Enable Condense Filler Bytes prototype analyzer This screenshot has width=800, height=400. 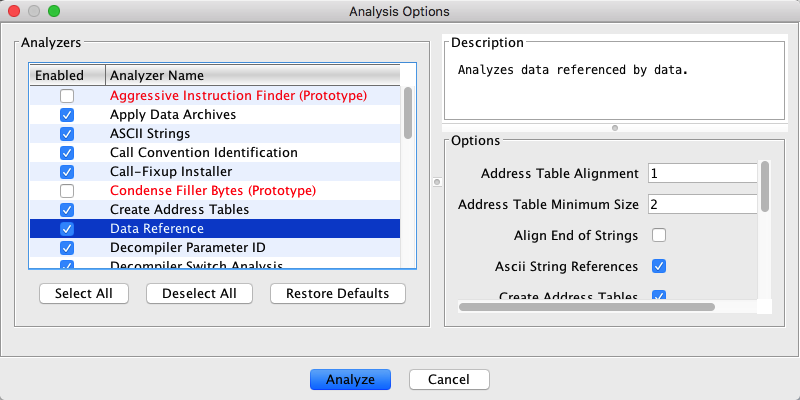pyautogui.click(x=67, y=191)
